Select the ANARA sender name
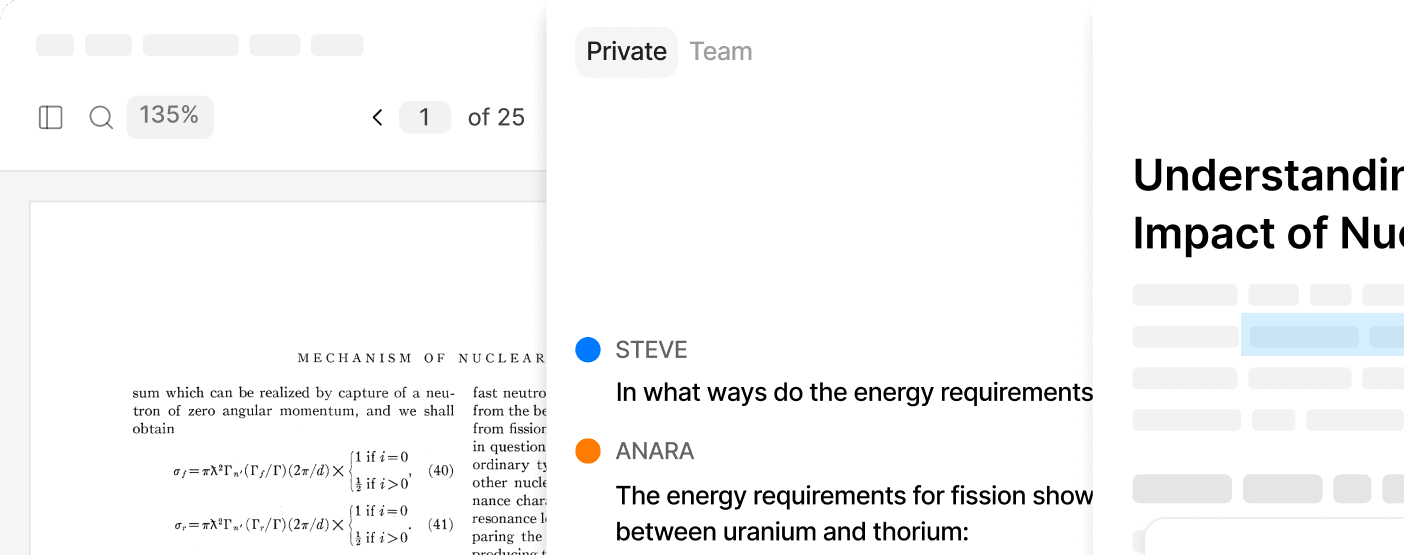1404x555 pixels. (x=655, y=451)
